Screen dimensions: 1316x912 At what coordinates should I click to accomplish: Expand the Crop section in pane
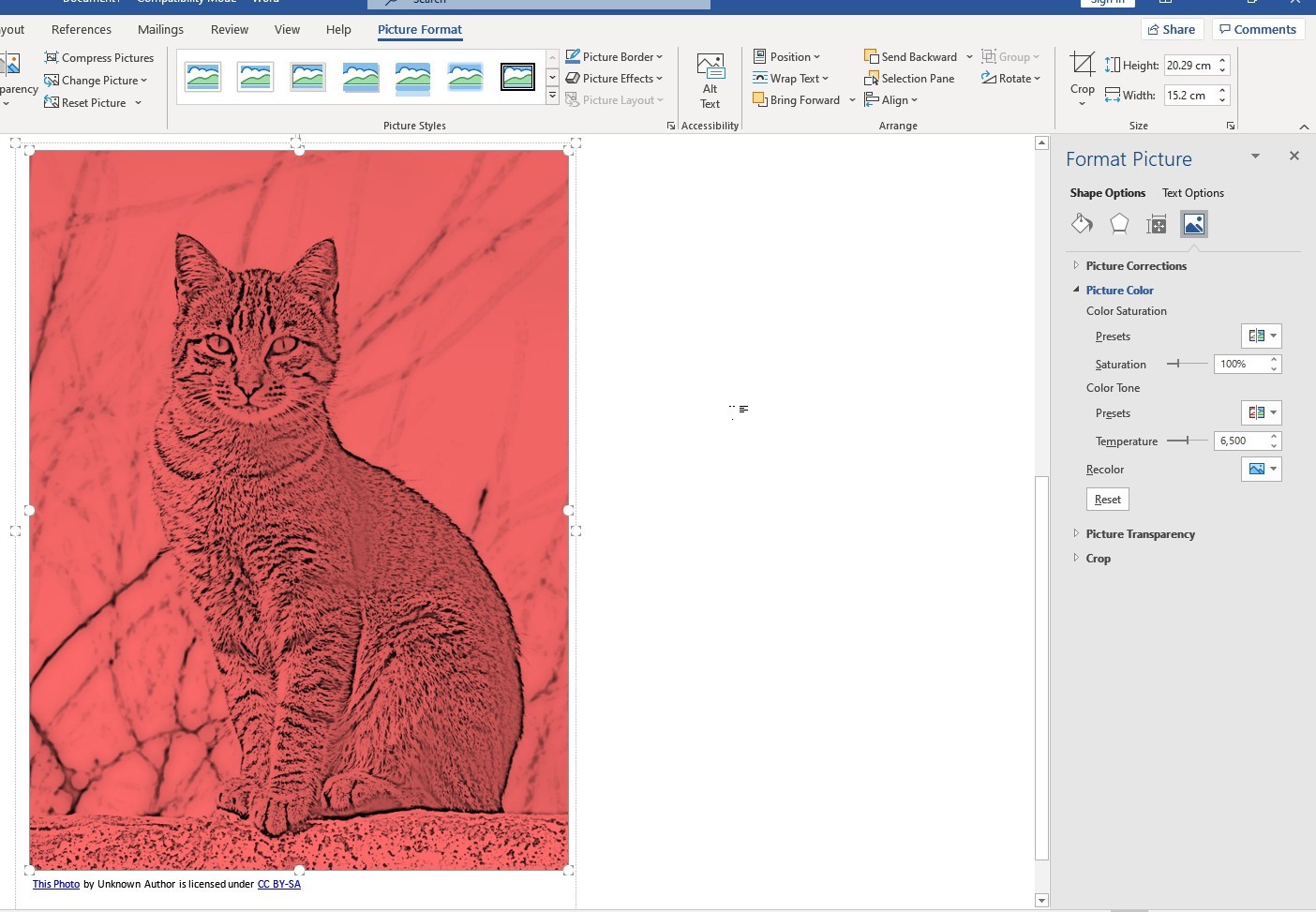pyautogui.click(x=1076, y=558)
